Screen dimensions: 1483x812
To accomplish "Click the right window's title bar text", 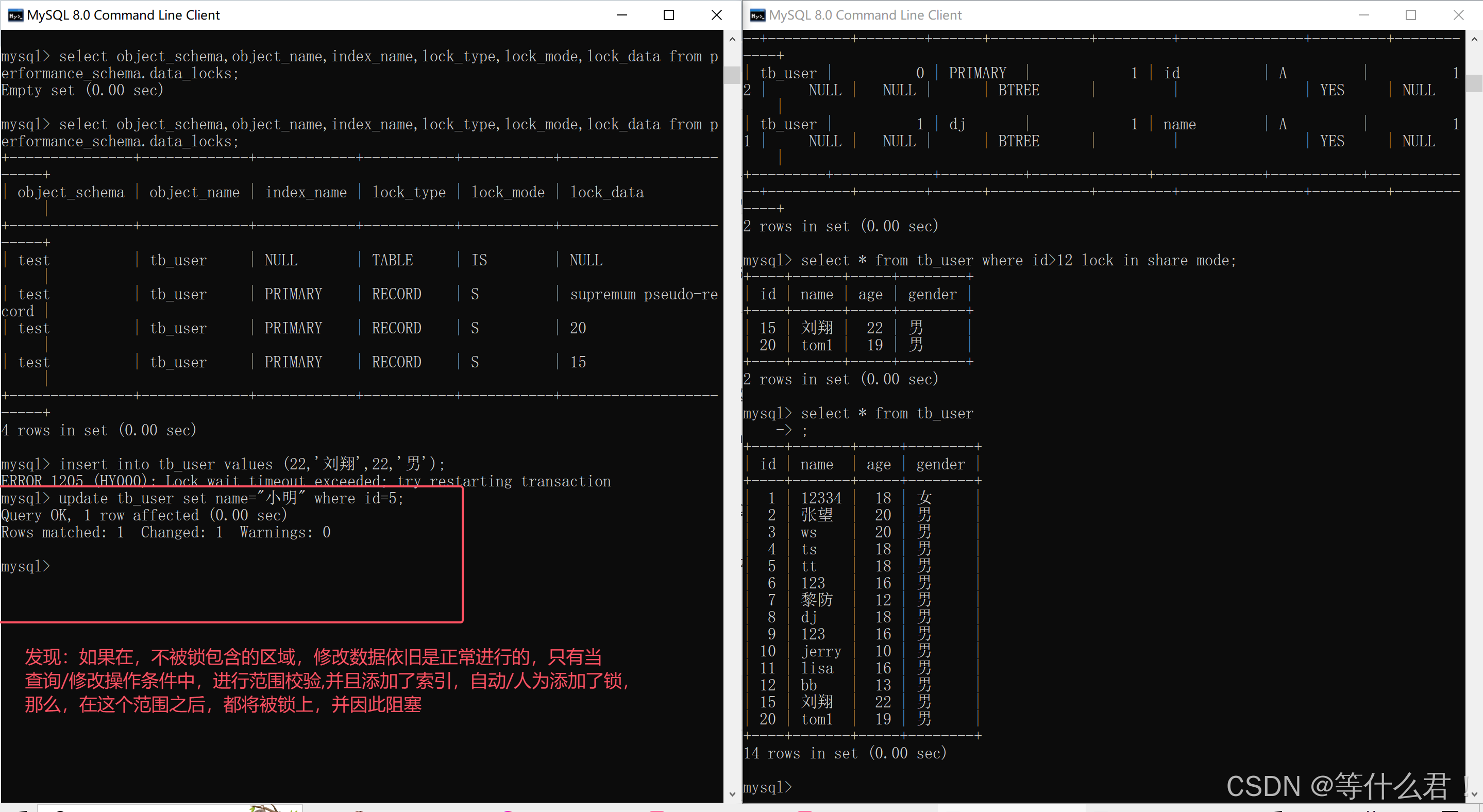I will pos(865,15).
